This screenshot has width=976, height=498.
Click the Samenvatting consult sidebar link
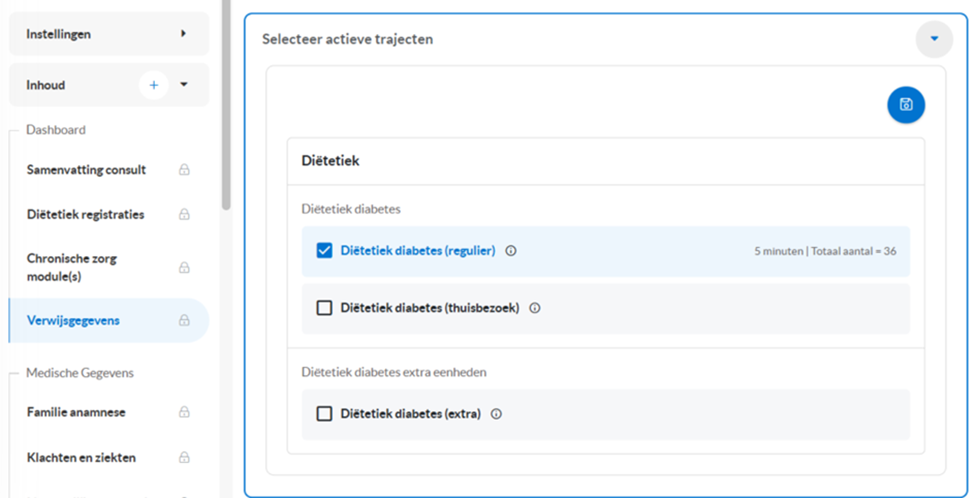tap(86, 169)
